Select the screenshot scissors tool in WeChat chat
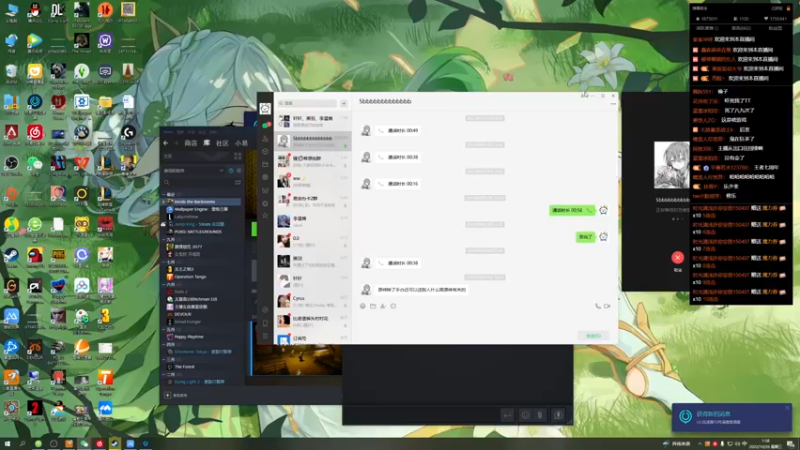Image resolution: width=800 pixels, height=450 pixels. (383, 306)
